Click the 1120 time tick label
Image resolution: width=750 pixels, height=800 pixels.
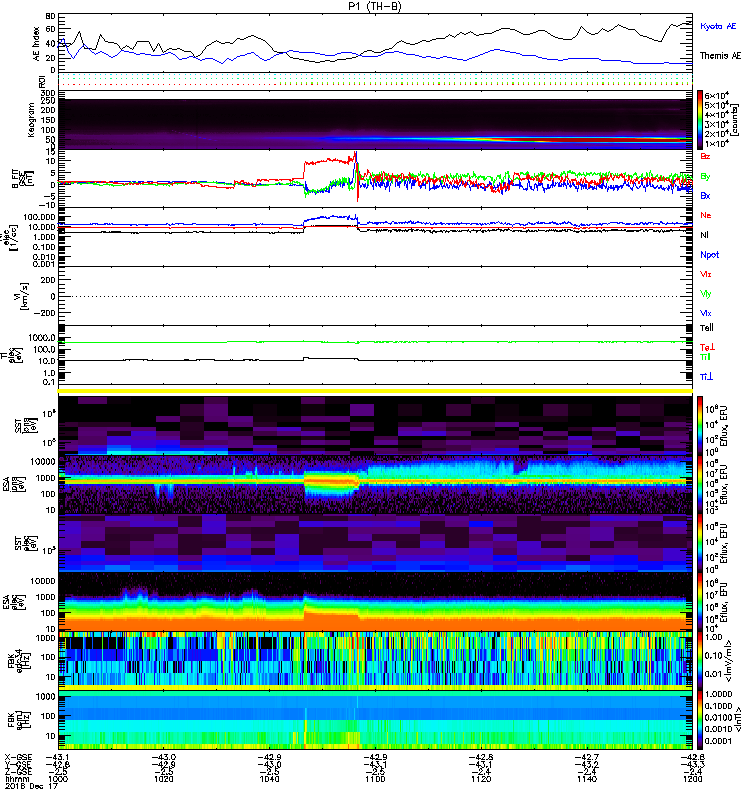tap(481, 779)
